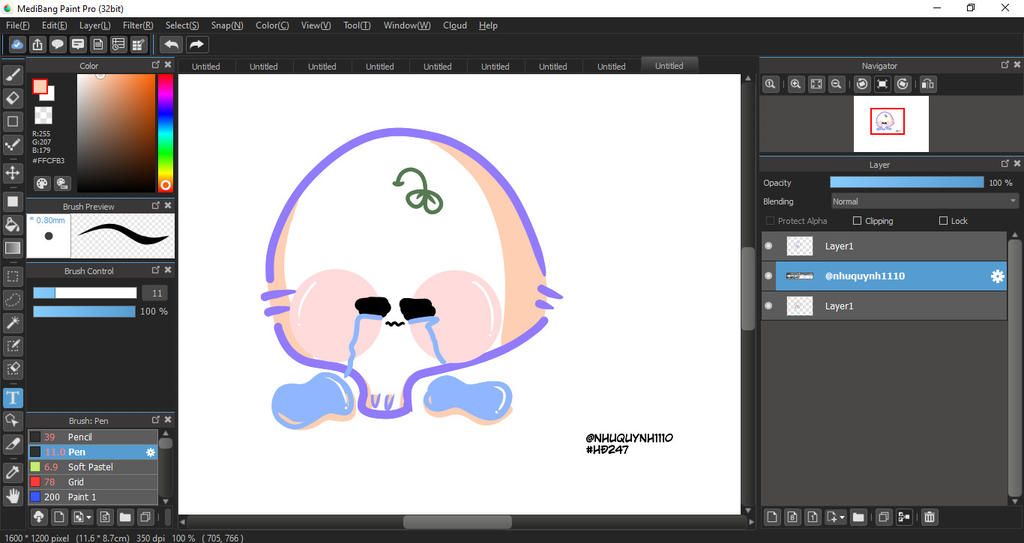Open the Window menu

[407, 25]
